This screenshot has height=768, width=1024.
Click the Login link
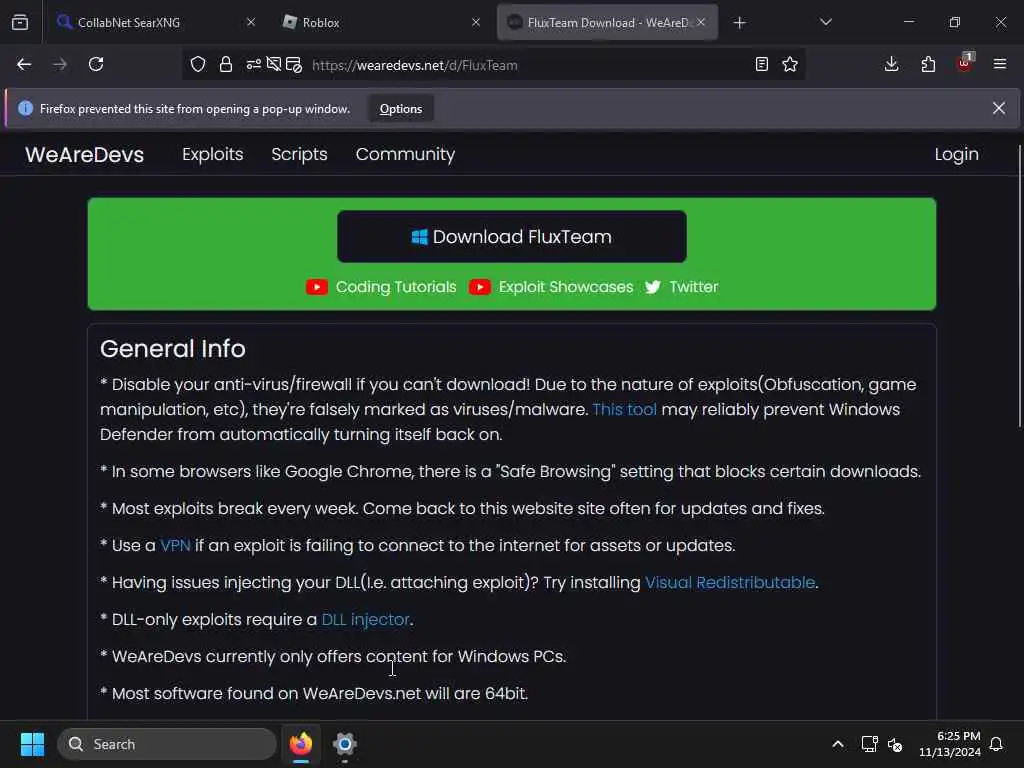tap(956, 154)
